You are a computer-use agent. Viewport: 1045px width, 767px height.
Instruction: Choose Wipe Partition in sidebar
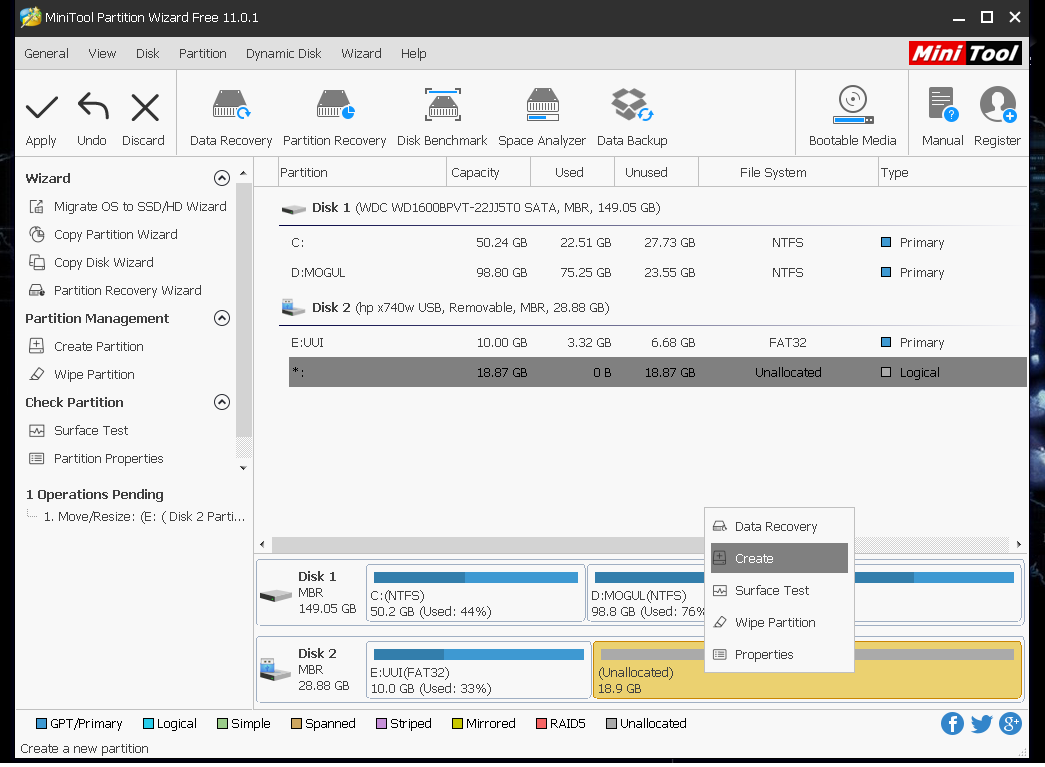click(x=82, y=375)
